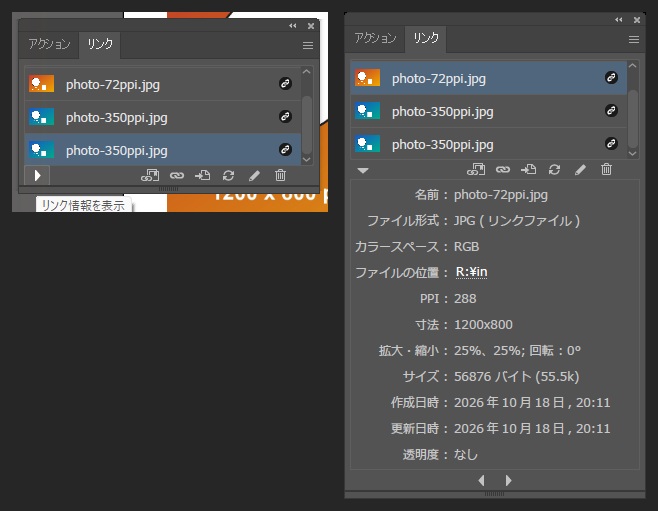Image resolution: width=658 pixels, height=511 pixels.
Task: Click trash icon in left panel
Action: tap(280, 175)
